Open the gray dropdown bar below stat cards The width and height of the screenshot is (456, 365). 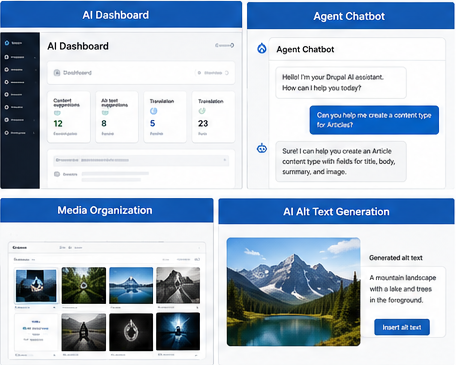tap(141, 160)
